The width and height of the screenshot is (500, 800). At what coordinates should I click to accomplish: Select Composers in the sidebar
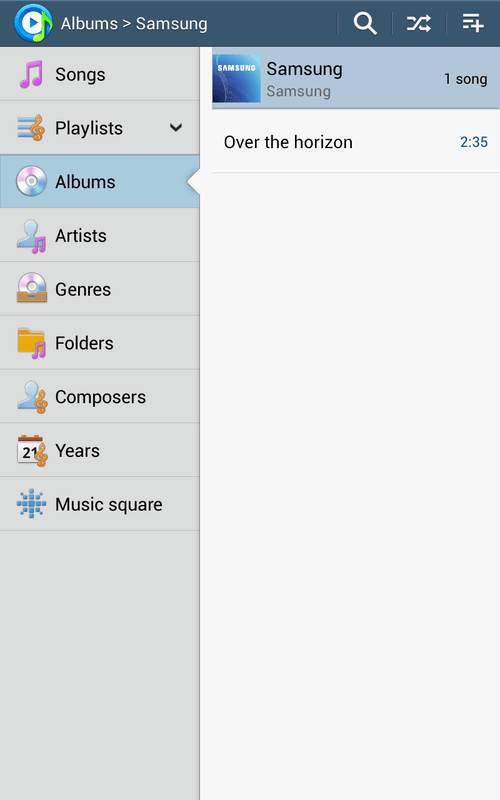(99, 396)
